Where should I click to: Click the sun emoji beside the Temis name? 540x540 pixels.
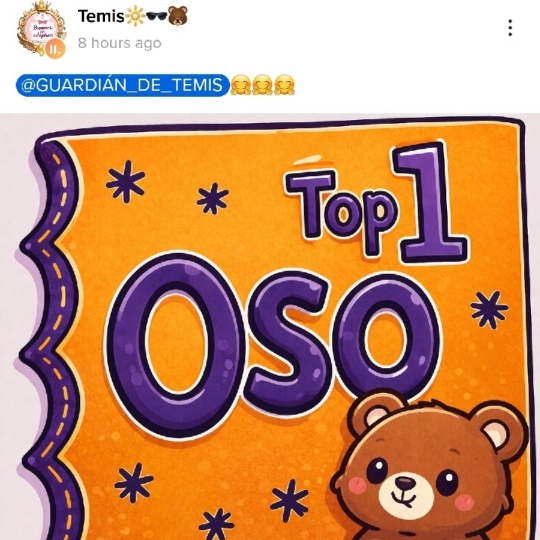click(x=135, y=16)
